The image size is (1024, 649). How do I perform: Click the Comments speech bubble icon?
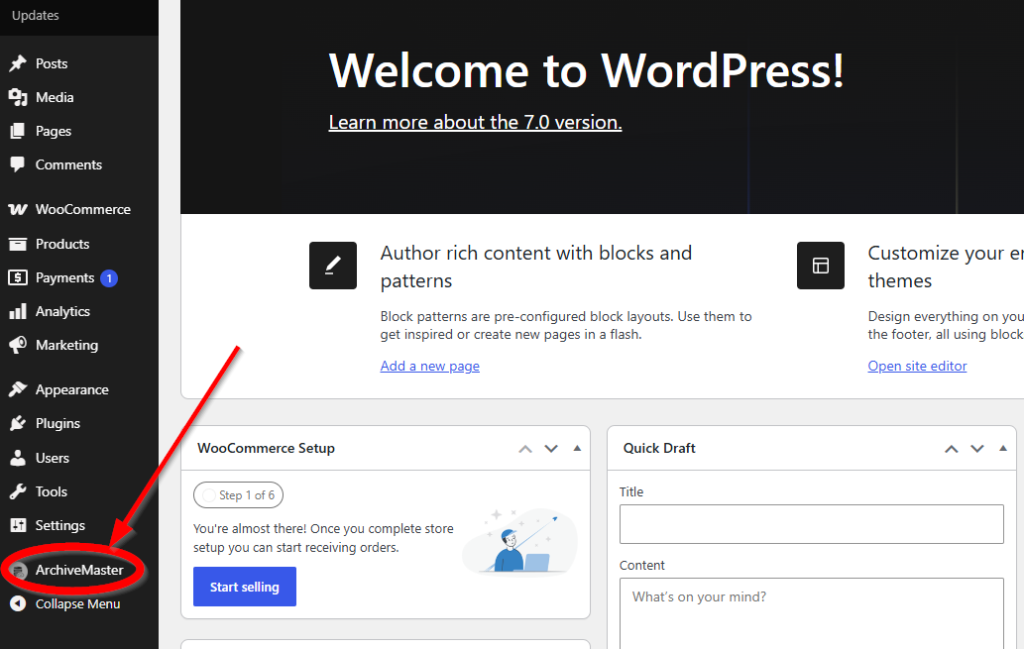[x=18, y=165]
